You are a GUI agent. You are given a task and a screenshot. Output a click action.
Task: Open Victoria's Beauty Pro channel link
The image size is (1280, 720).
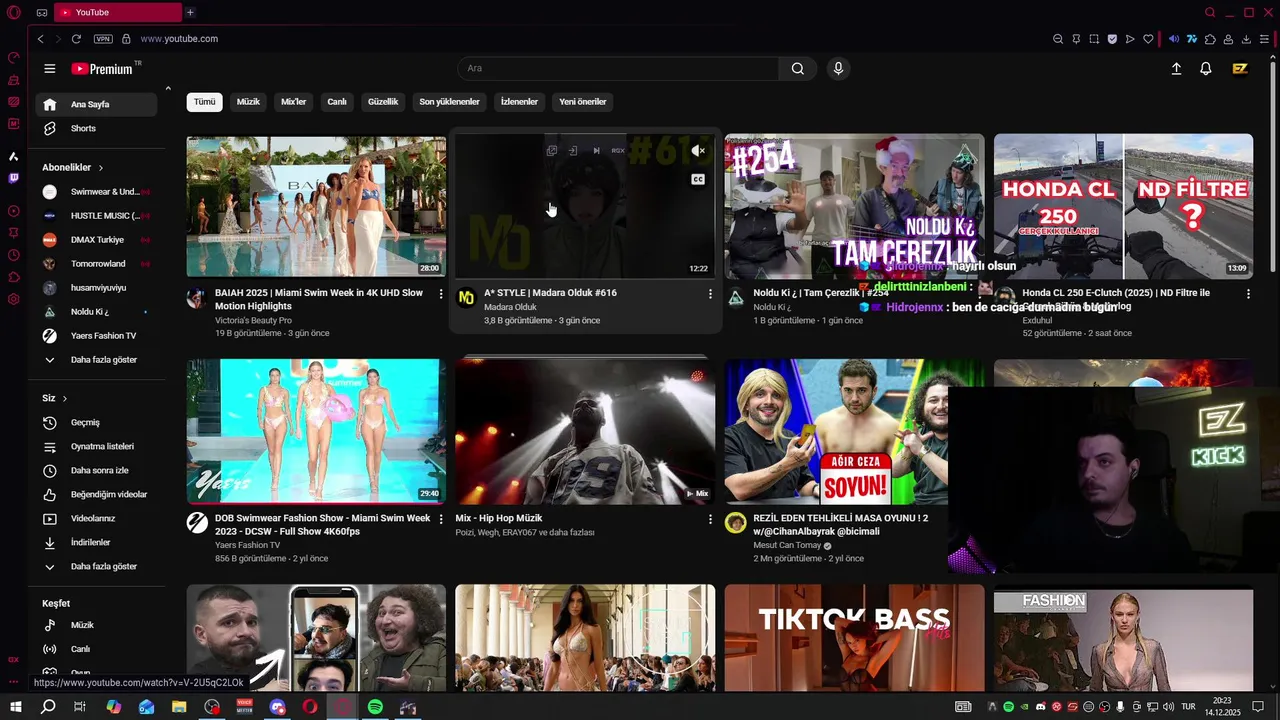253,320
